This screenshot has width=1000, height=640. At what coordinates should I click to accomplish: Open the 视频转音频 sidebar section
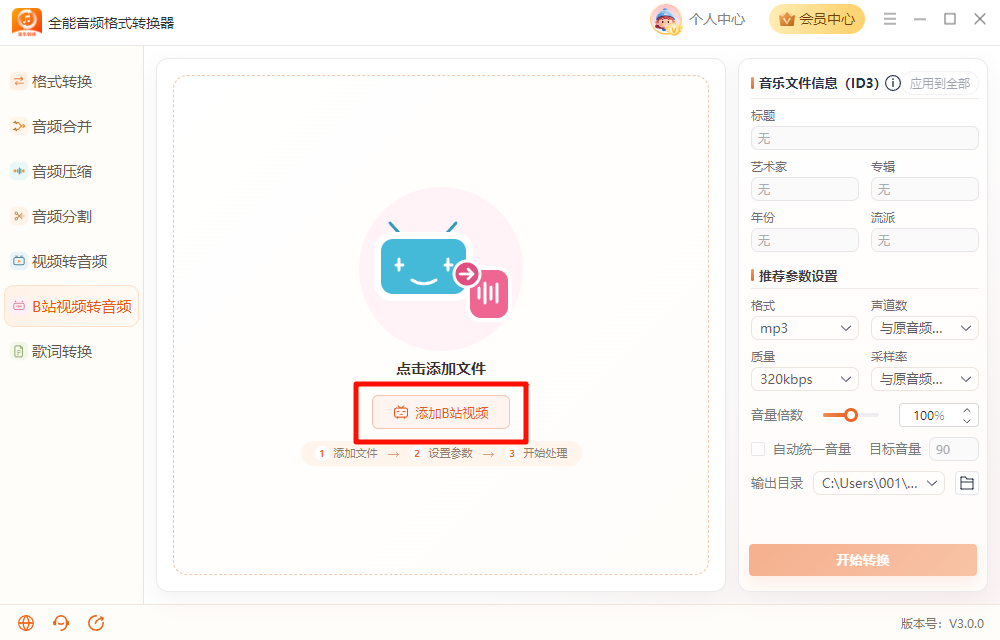coord(69,261)
